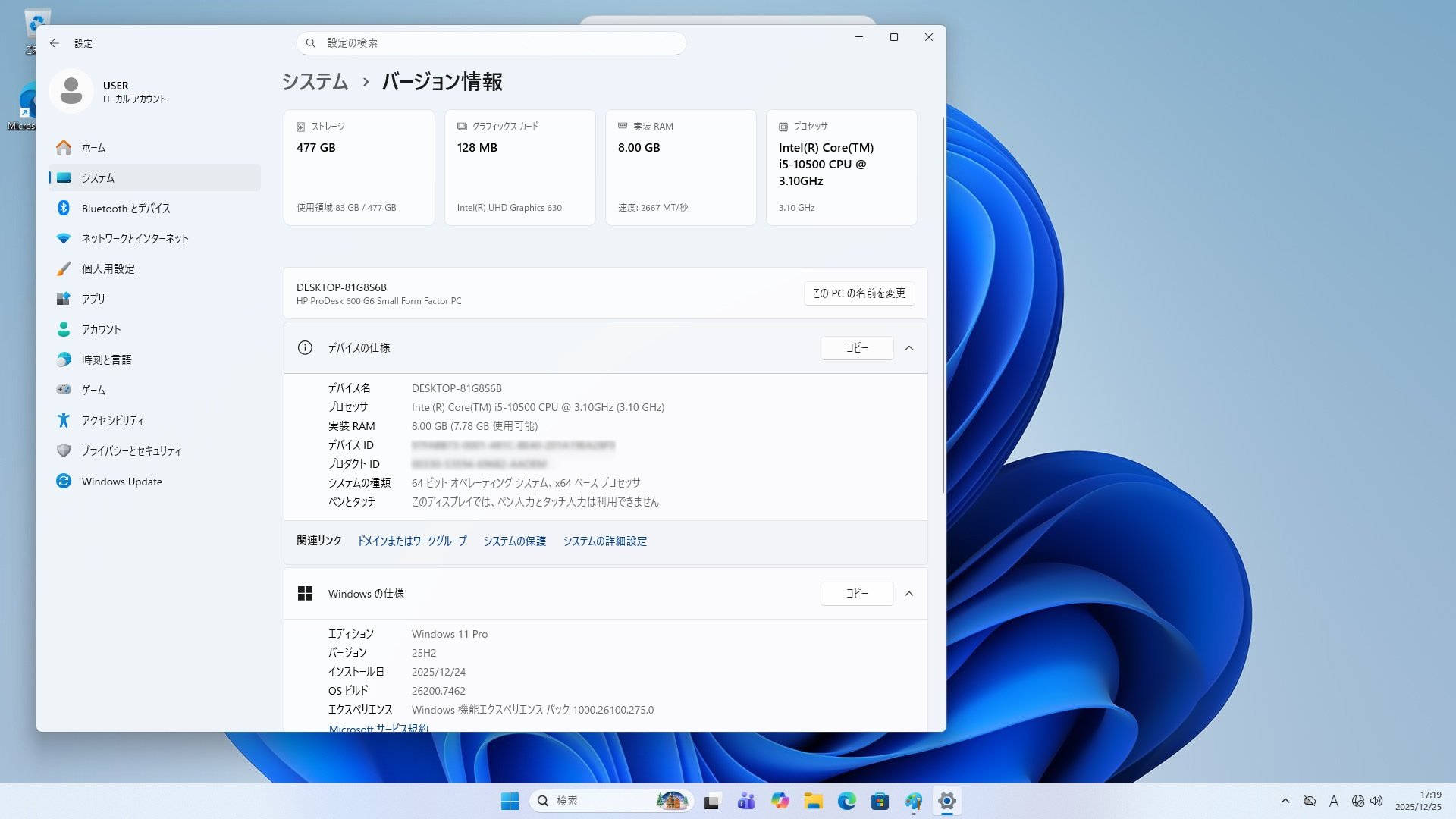Go back with the arrow icon
The height and width of the screenshot is (819, 1456).
coord(55,43)
